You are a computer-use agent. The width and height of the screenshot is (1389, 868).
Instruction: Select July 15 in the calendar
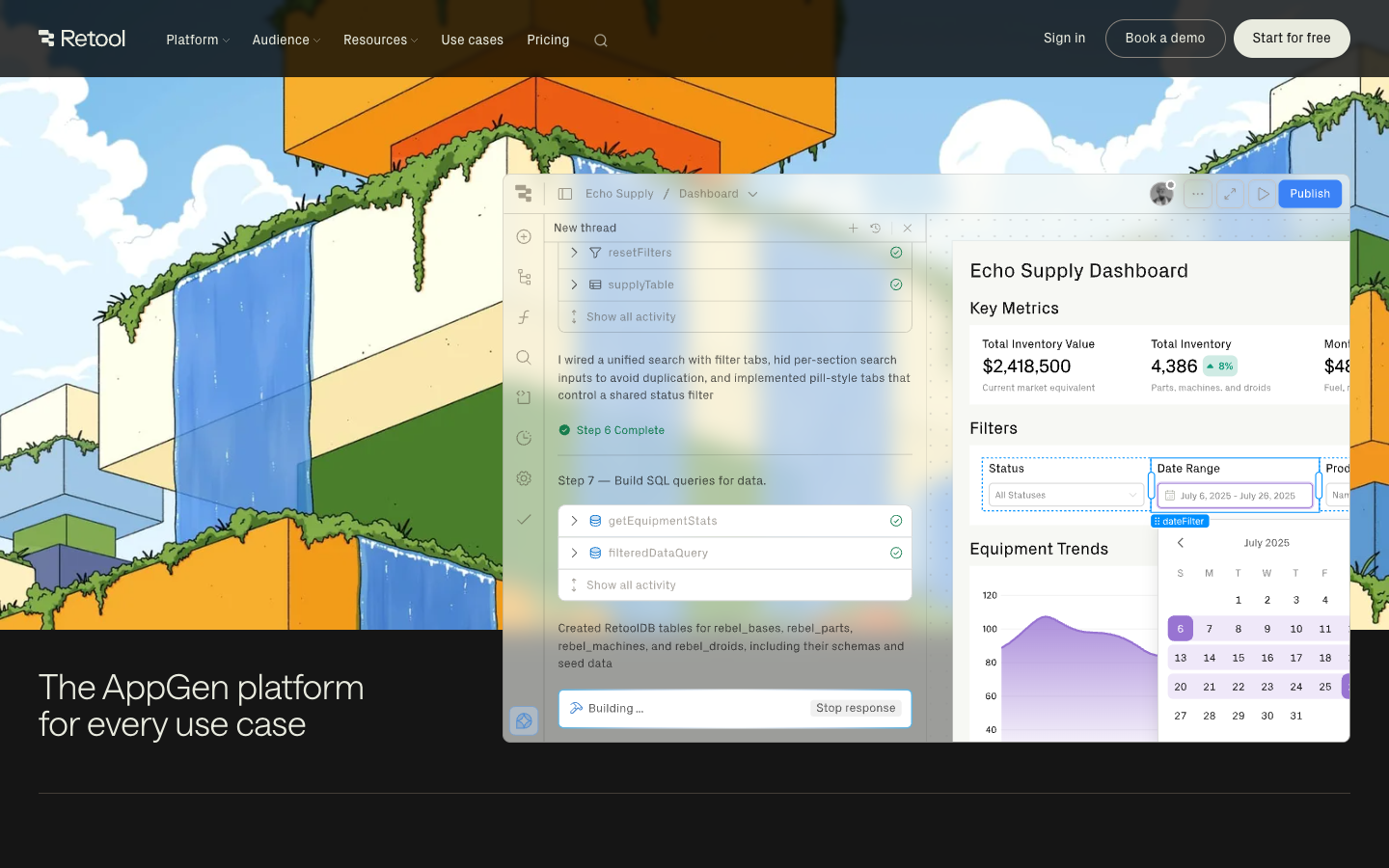[1239, 658]
